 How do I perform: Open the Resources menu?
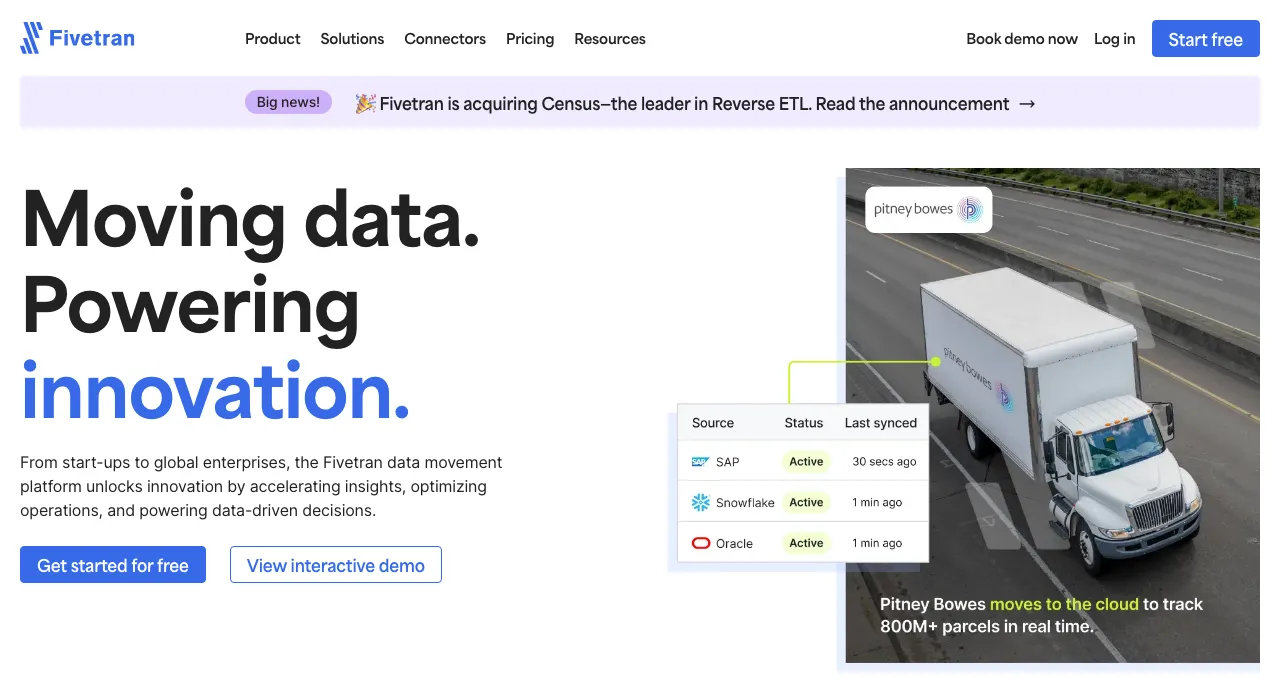click(610, 39)
